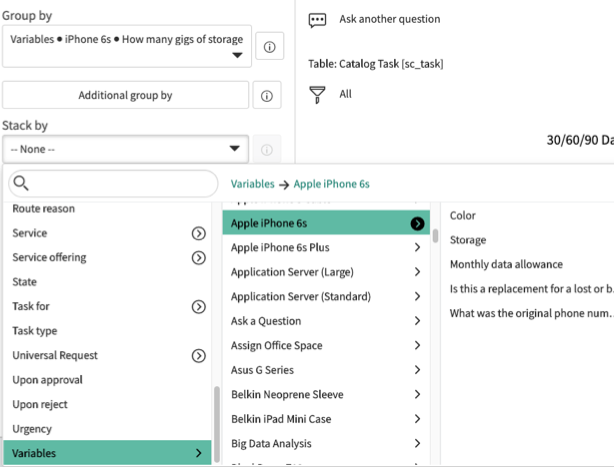Expand Assign Office Space chevron
The image size is (614, 467).
[417, 345]
